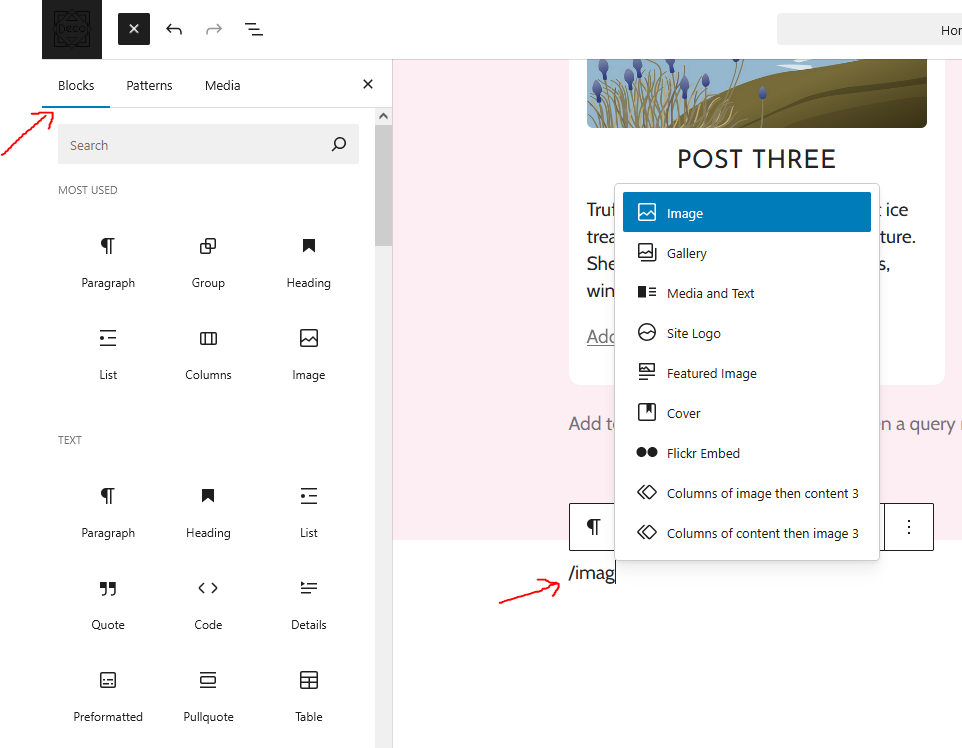
Task: Close the inserter panel X button
Action: tap(367, 85)
